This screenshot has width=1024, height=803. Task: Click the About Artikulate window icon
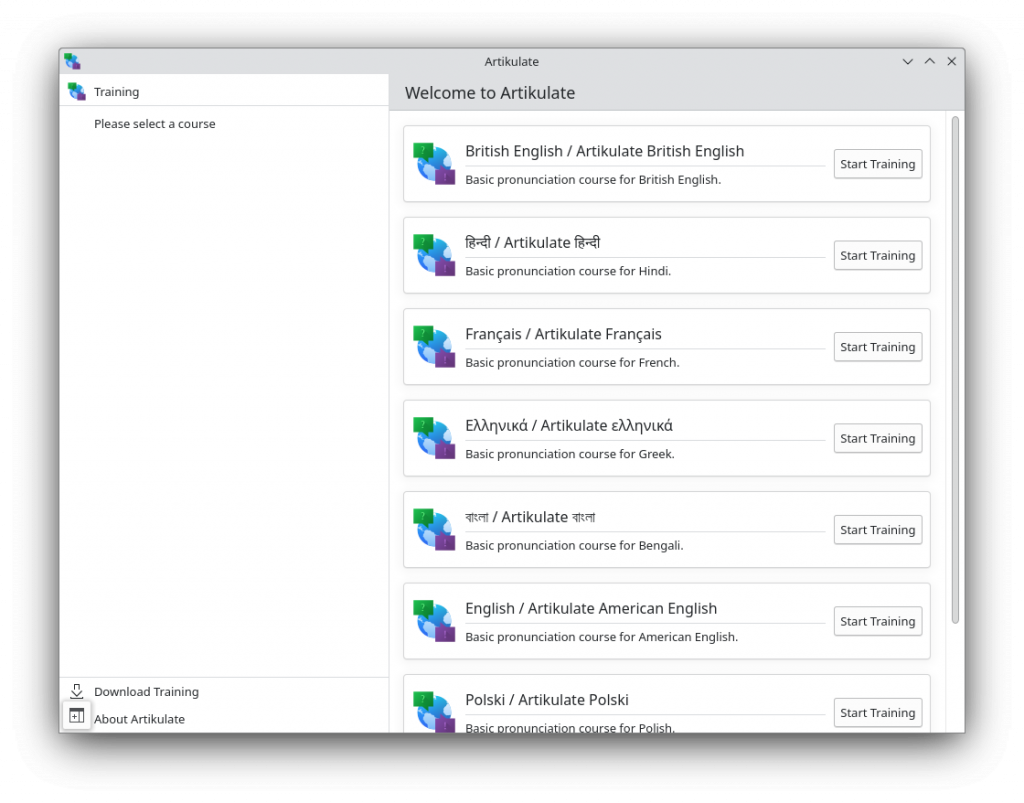tap(76, 716)
